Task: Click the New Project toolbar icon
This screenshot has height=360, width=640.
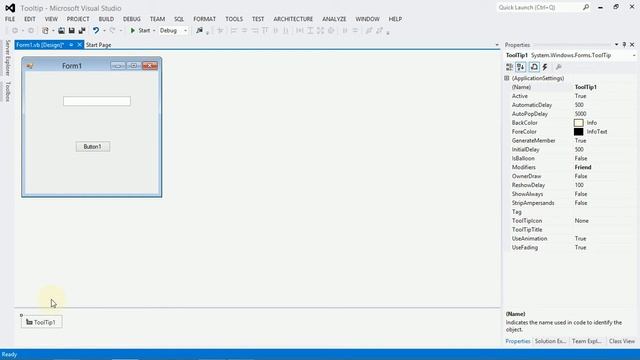Action: (45, 31)
